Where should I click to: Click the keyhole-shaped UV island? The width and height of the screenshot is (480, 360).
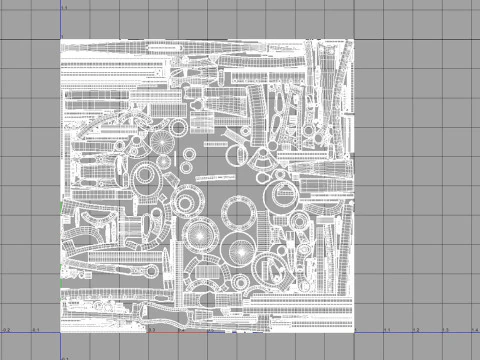click(197, 105)
